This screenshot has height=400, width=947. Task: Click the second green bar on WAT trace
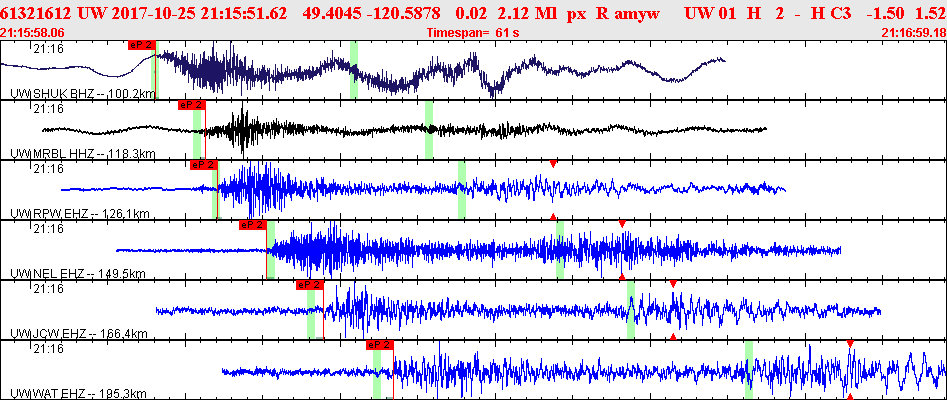point(749,370)
